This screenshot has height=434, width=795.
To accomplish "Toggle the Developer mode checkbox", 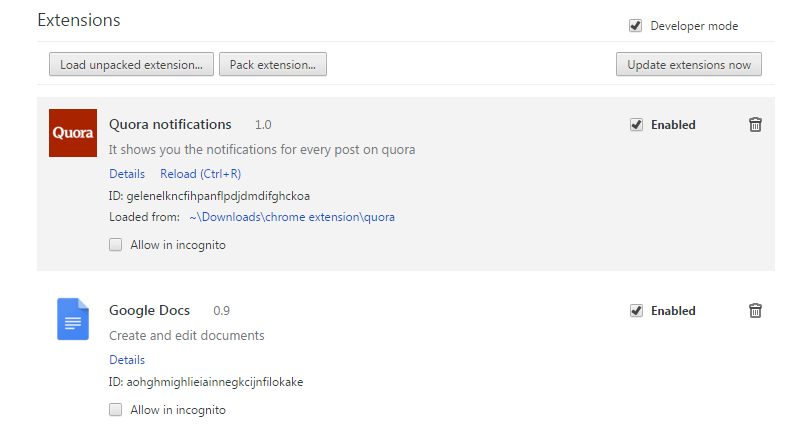I will coord(635,26).
